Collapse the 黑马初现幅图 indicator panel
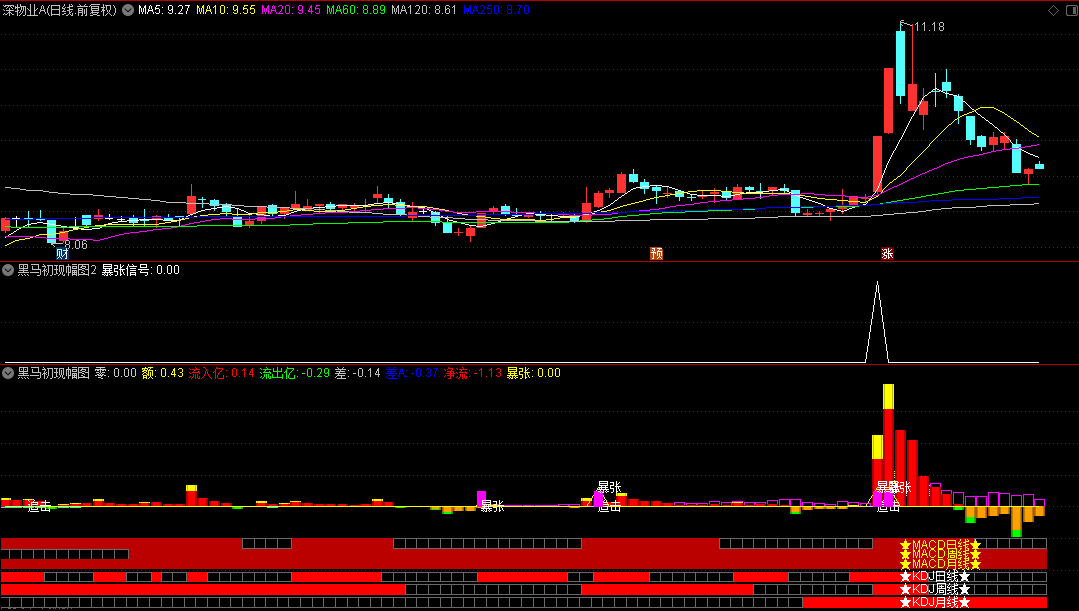 point(8,373)
